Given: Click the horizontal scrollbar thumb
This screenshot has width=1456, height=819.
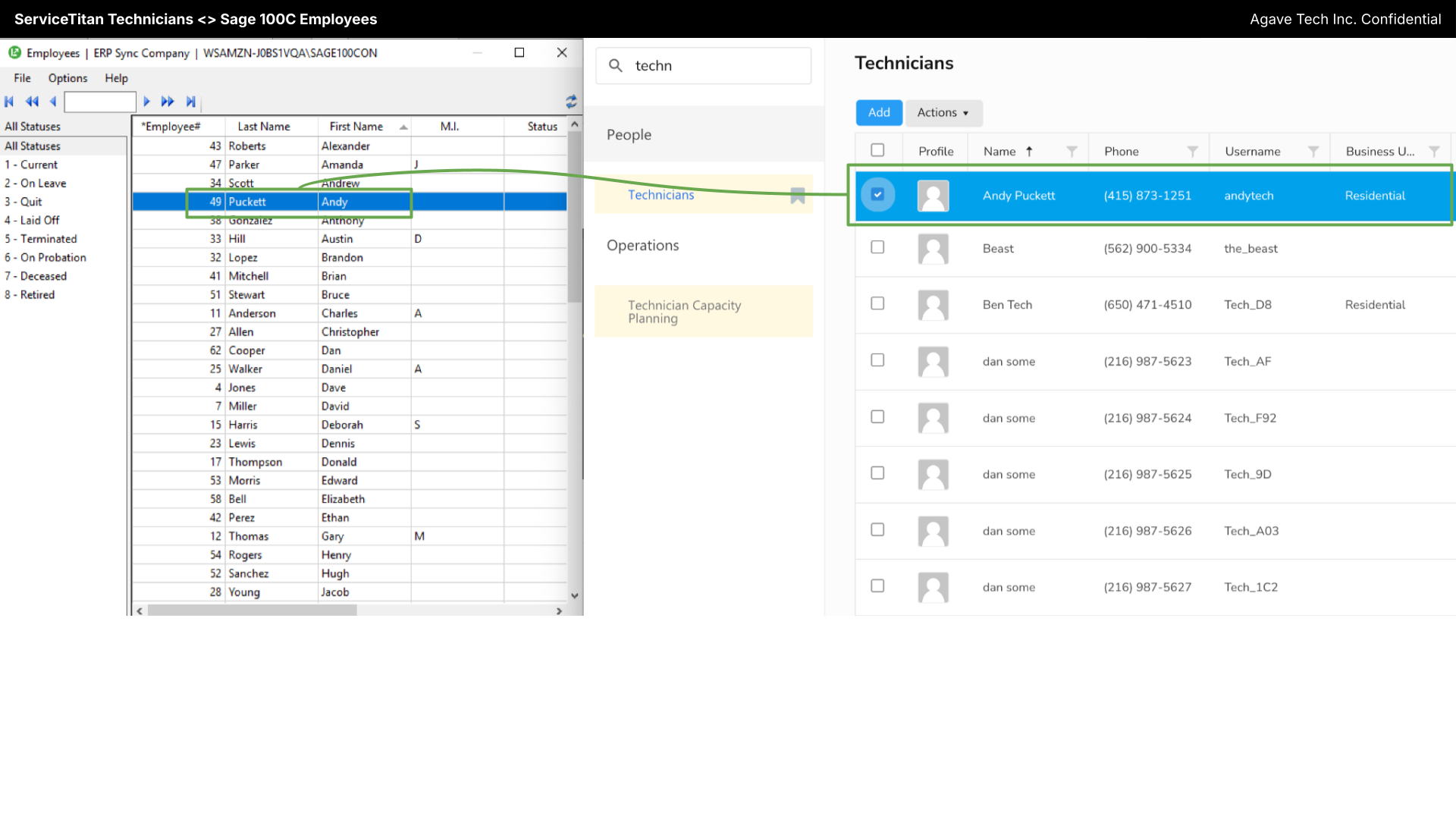Looking at the screenshot, I should pyautogui.click(x=252, y=610).
